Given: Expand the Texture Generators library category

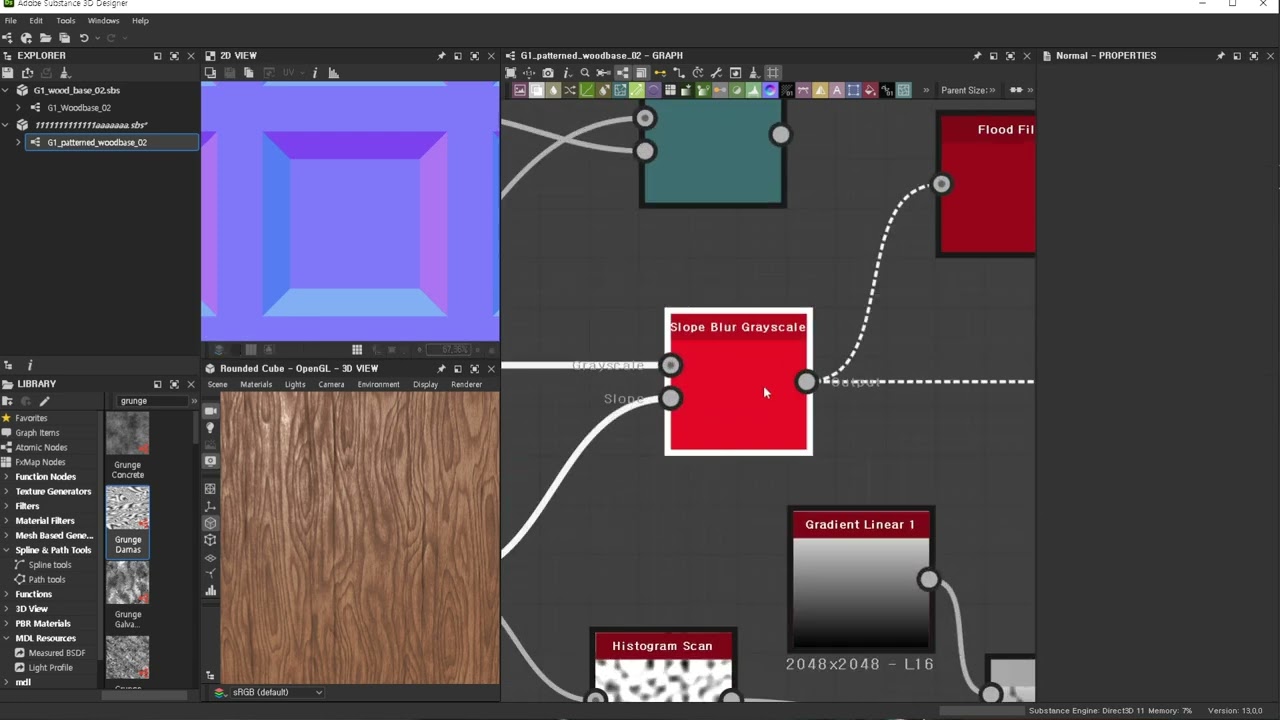Looking at the screenshot, I should click(x=6, y=491).
